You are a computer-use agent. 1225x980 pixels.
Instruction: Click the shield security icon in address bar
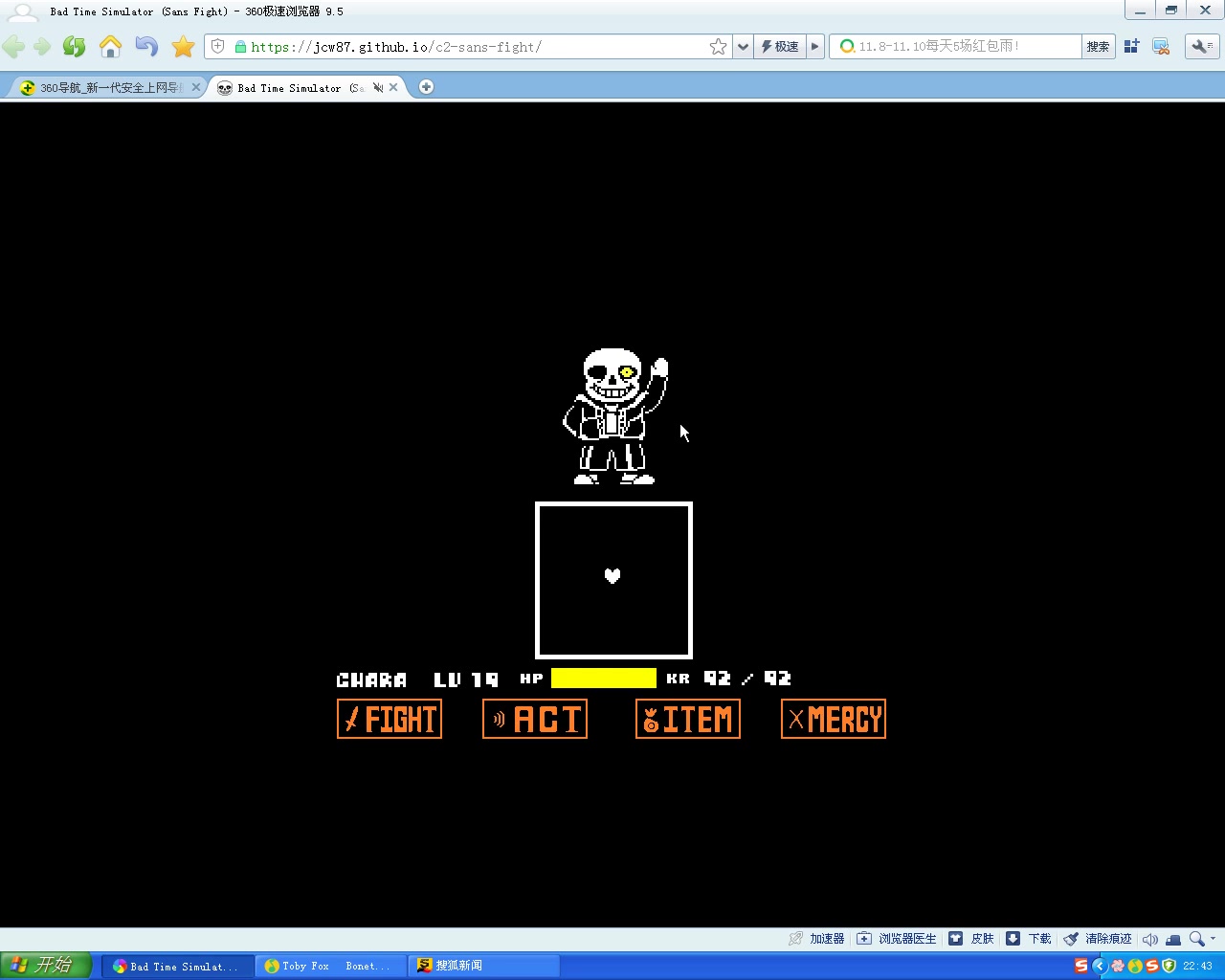coord(218,46)
